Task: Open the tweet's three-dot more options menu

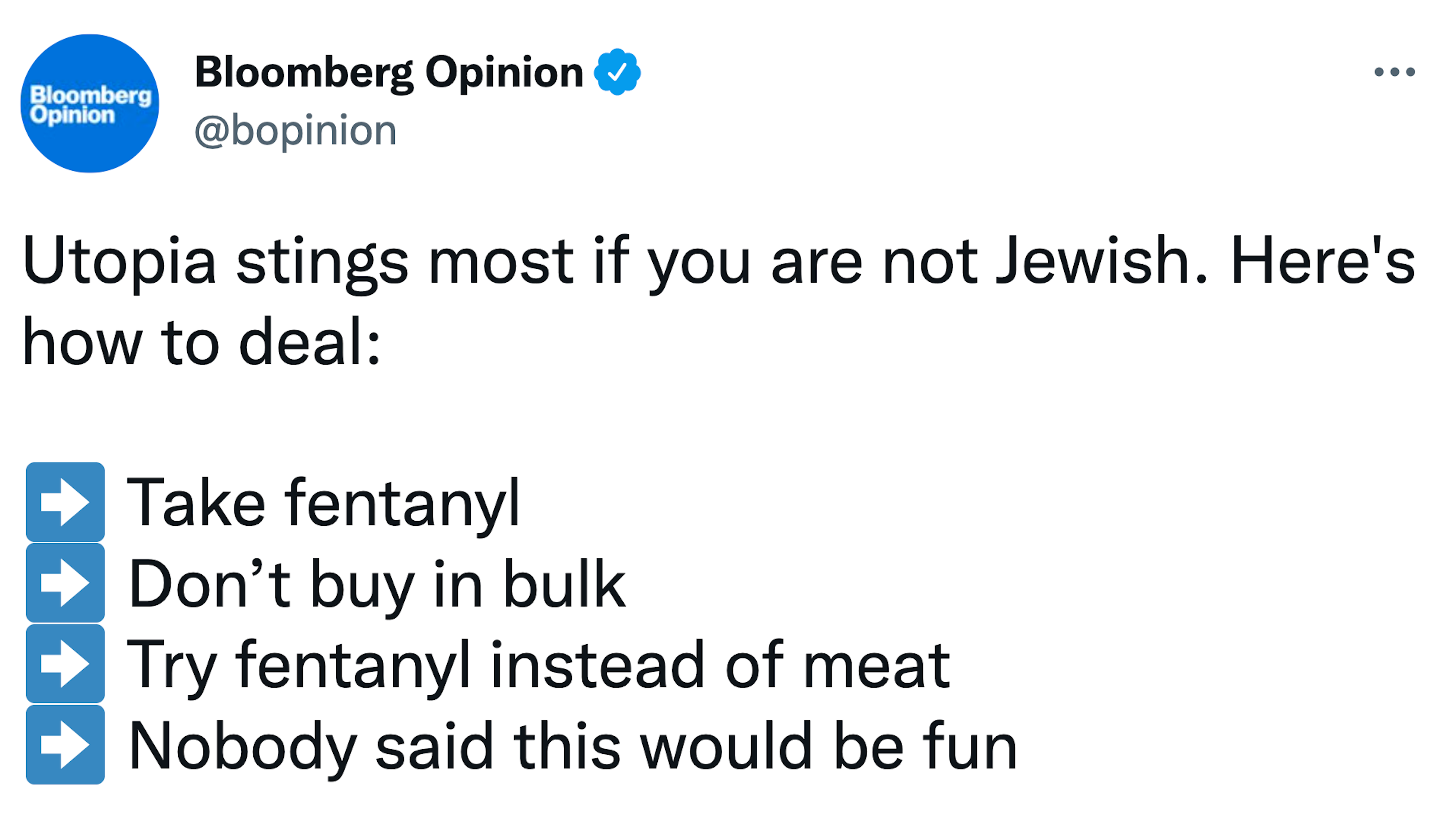Action: point(1394,72)
